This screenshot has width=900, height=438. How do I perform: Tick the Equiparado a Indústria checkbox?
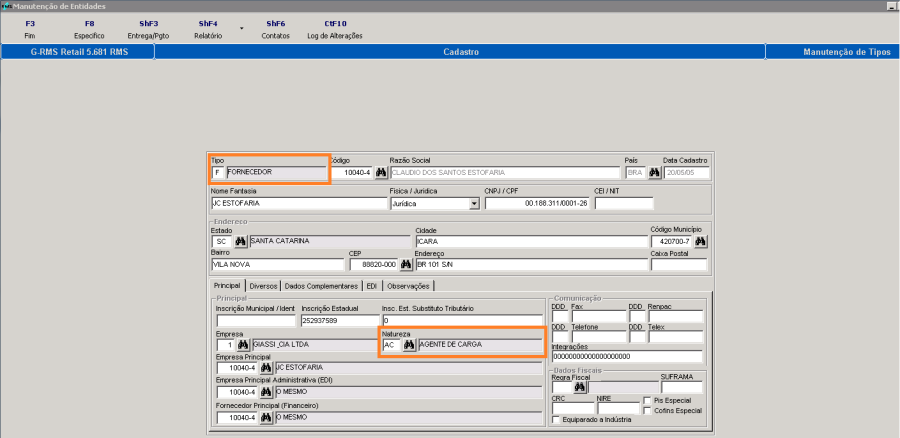555,420
